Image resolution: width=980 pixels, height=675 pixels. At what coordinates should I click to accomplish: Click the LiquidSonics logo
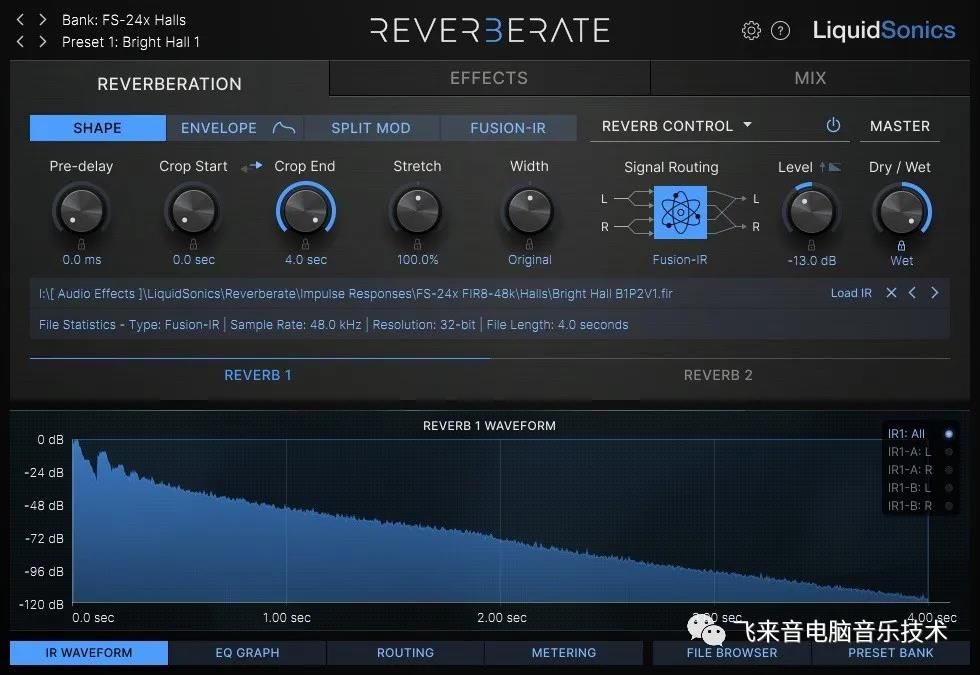(x=884, y=30)
